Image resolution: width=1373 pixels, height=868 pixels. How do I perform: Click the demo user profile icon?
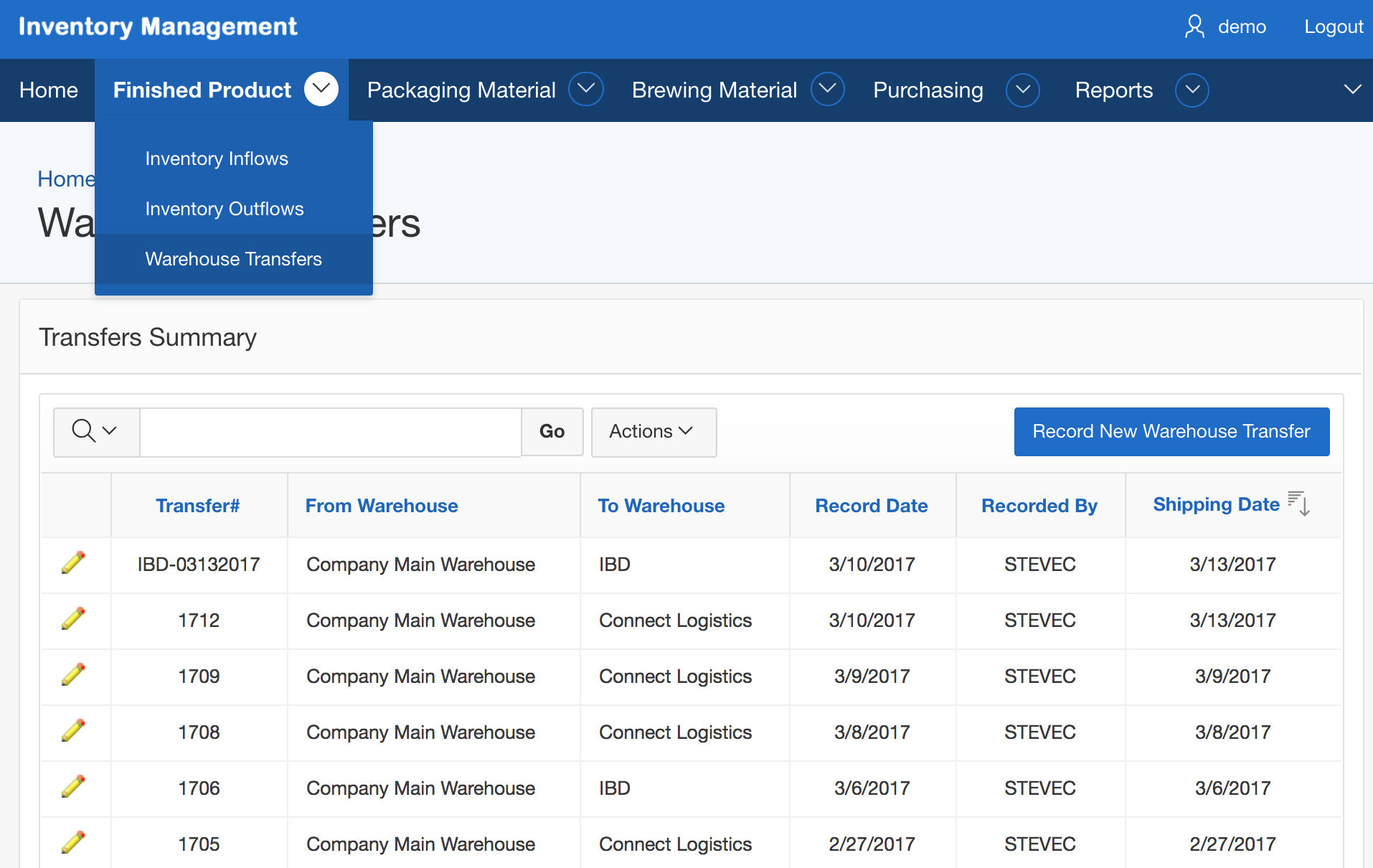pyautogui.click(x=1194, y=27)
